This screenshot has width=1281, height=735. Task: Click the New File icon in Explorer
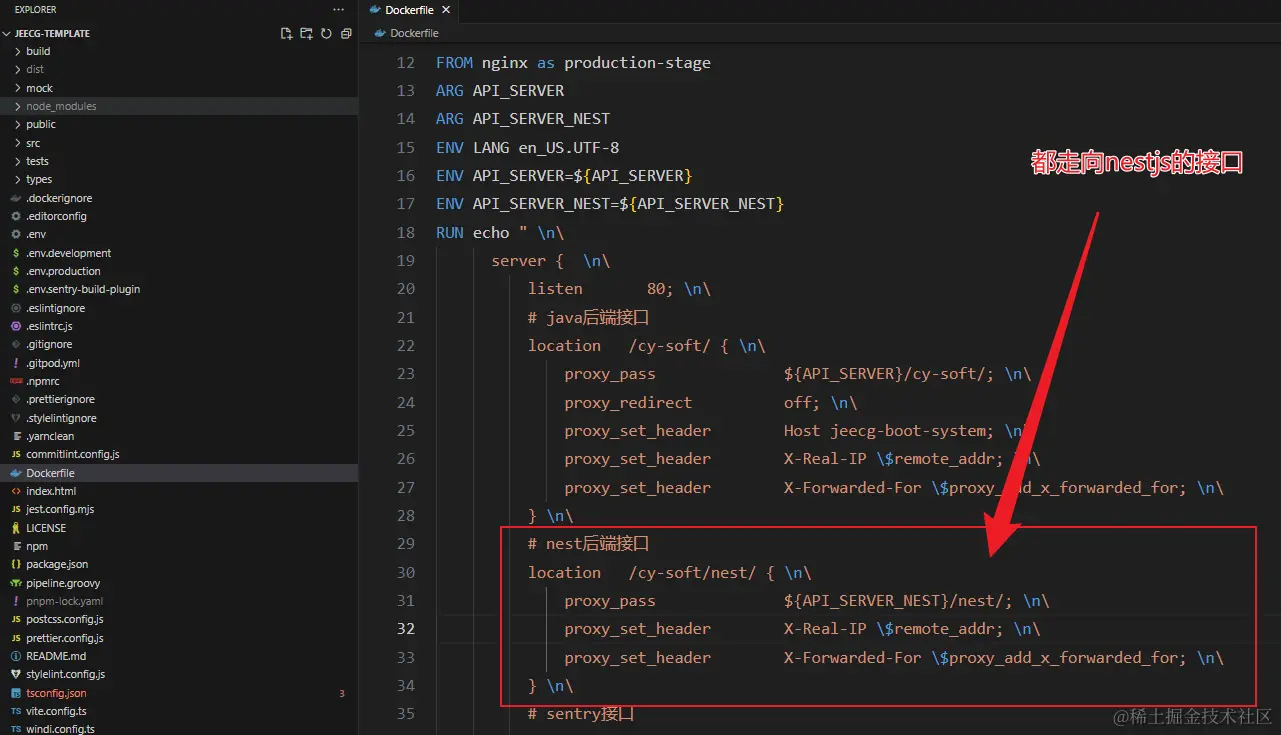(287, 33)
